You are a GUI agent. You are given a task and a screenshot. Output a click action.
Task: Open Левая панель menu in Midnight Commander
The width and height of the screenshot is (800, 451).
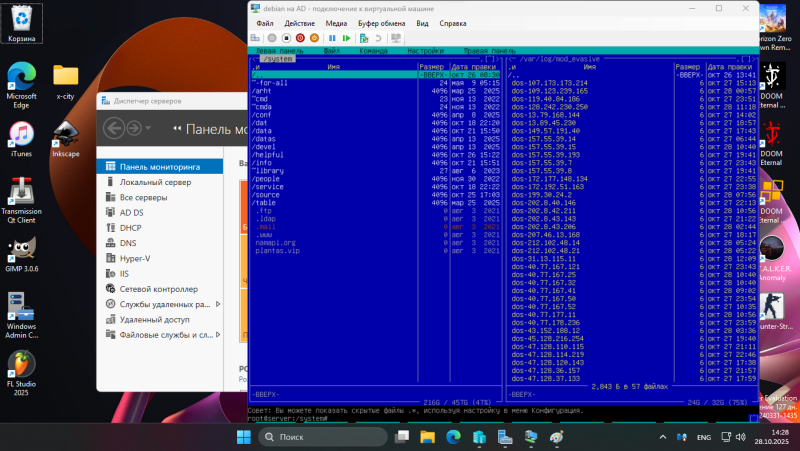[280, 50]
